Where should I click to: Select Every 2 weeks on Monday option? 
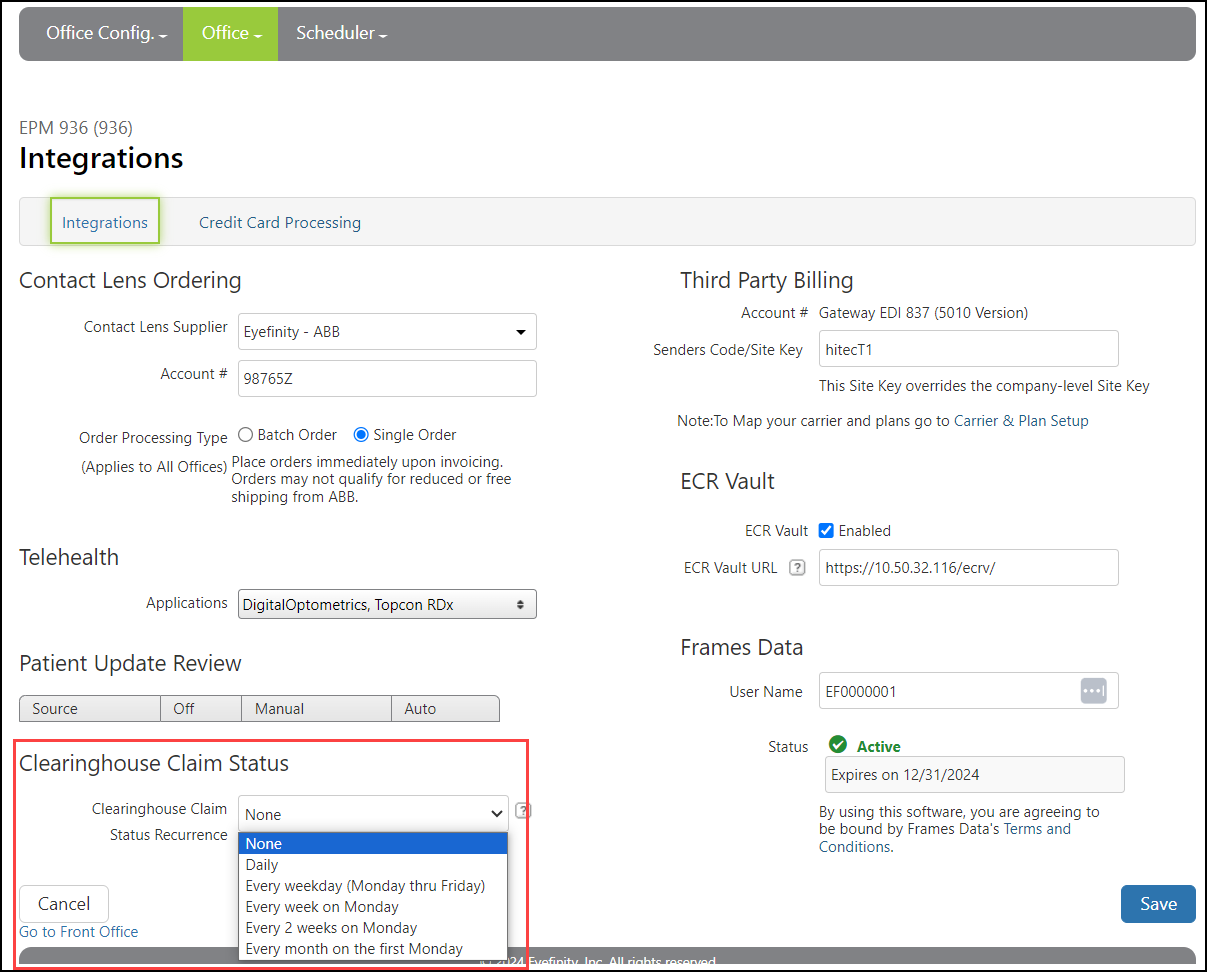(331, 928)
